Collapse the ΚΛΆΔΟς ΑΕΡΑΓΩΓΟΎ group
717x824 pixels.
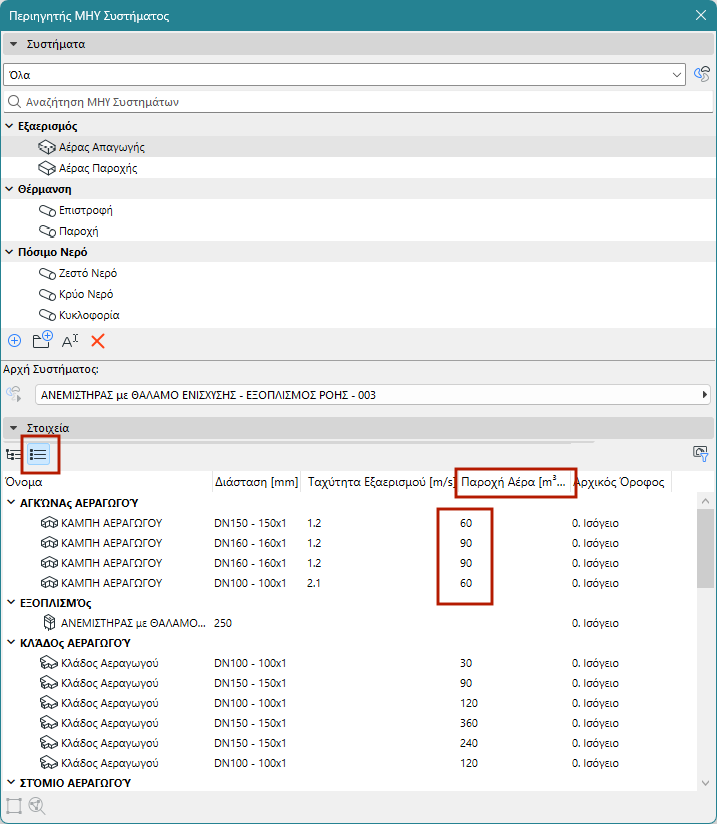pyautogui.click(x=11, y=643)
